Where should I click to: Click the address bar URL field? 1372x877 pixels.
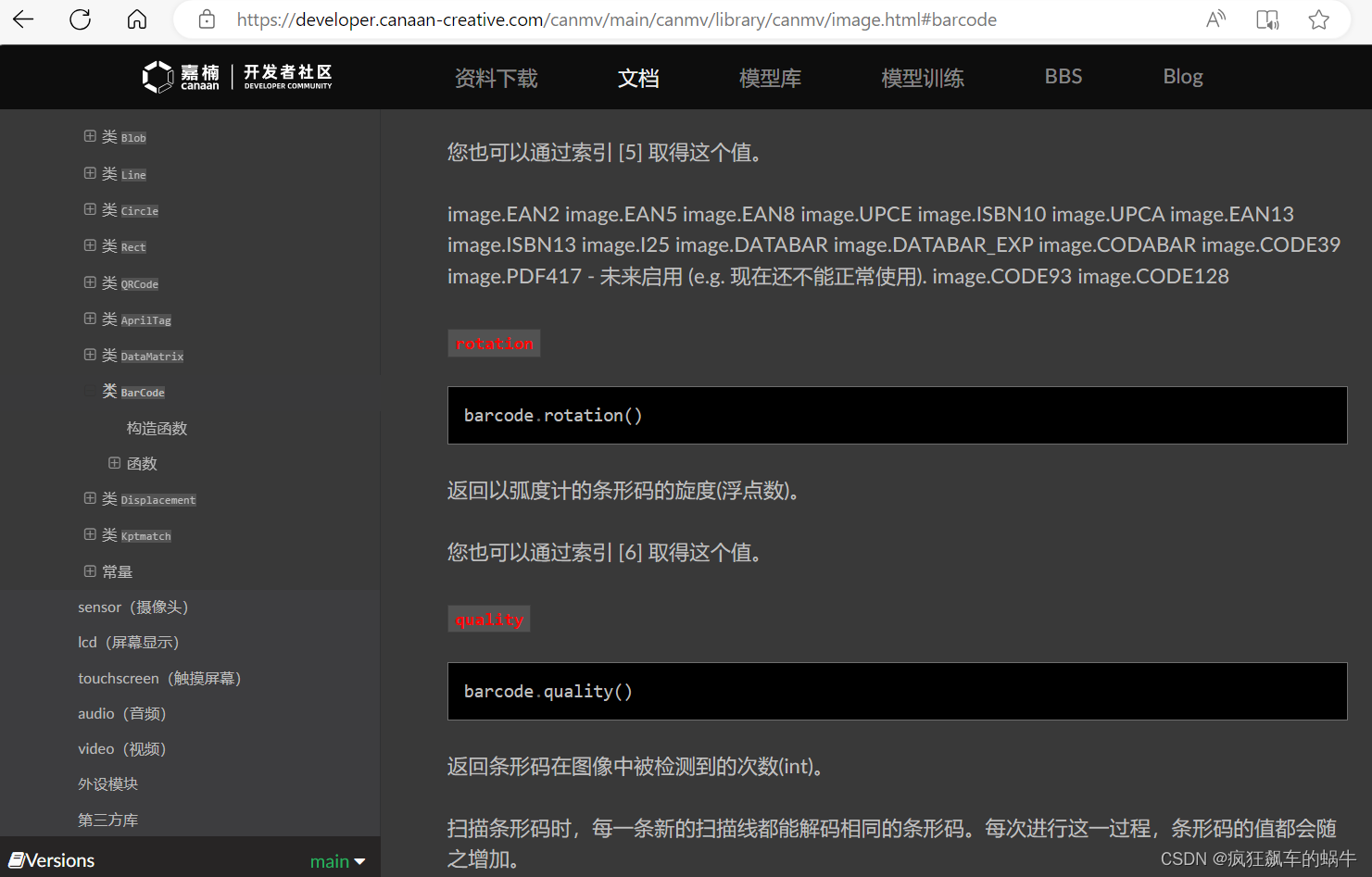tap(616, 19)
